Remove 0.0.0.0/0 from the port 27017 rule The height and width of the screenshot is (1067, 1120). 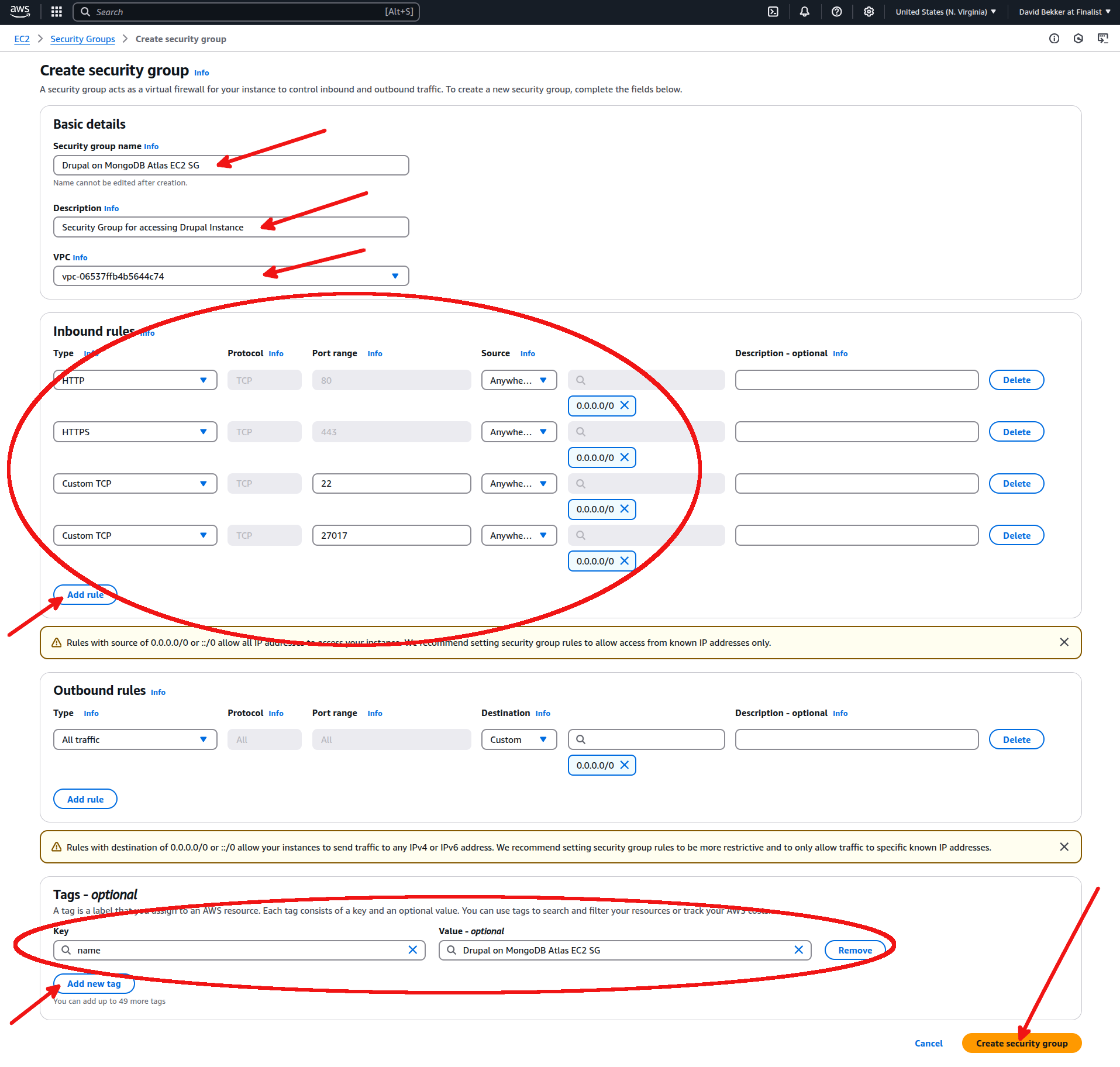click(x=625, y=561)
